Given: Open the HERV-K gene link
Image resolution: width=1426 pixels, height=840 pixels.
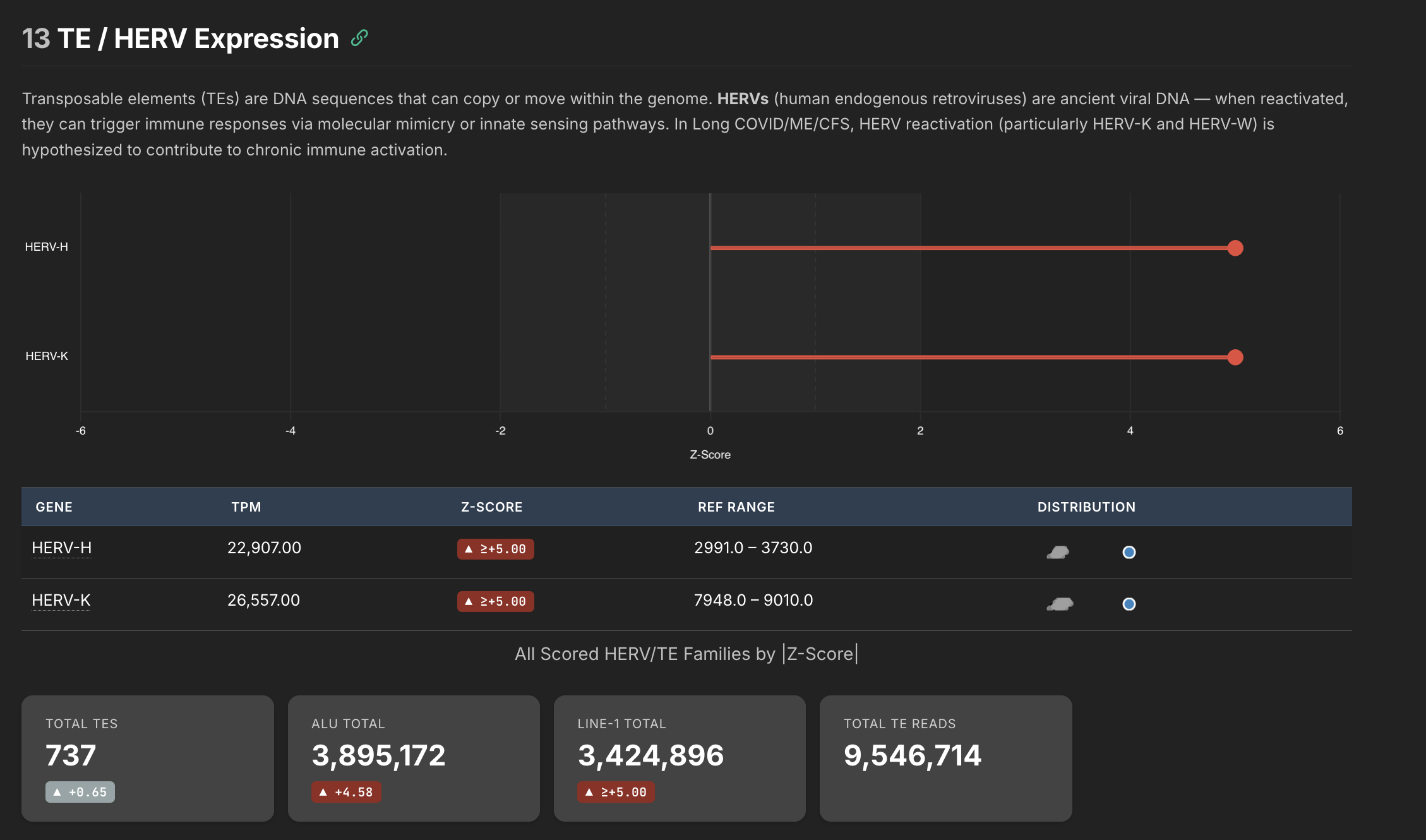Looking at the screenshot, I should coord(61,600).
